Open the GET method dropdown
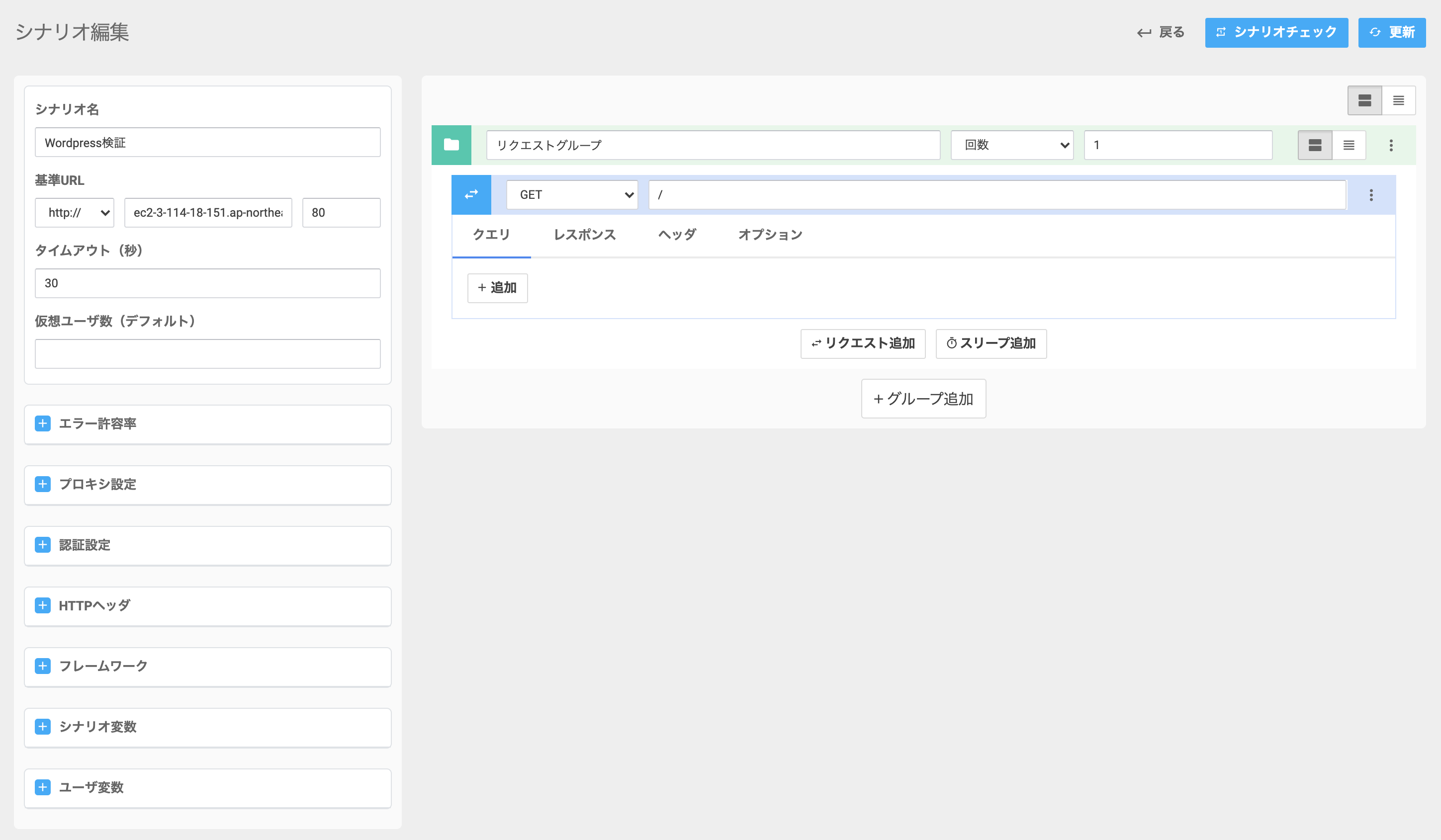 point(572,195)
